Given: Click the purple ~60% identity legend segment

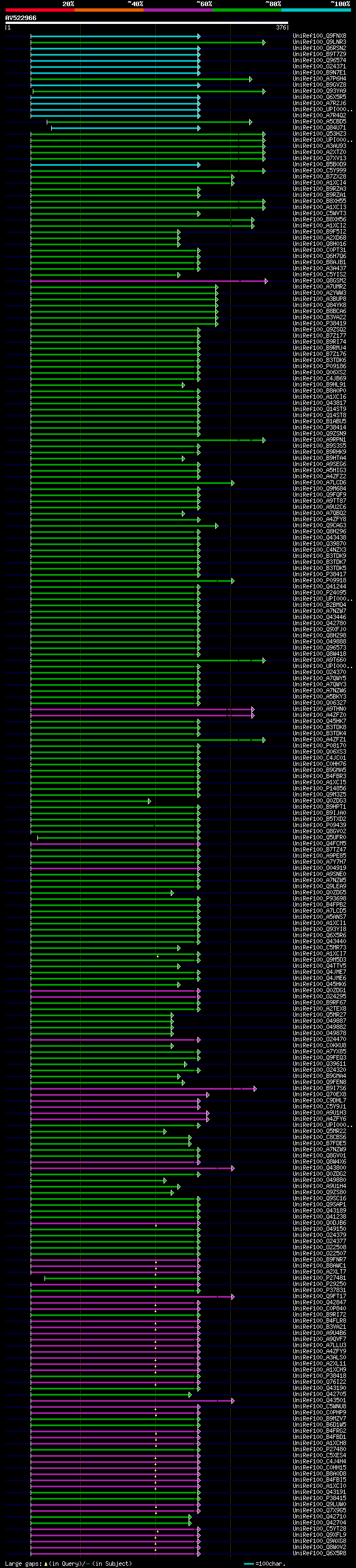Looking at the screenshot, I should (179, 11).
